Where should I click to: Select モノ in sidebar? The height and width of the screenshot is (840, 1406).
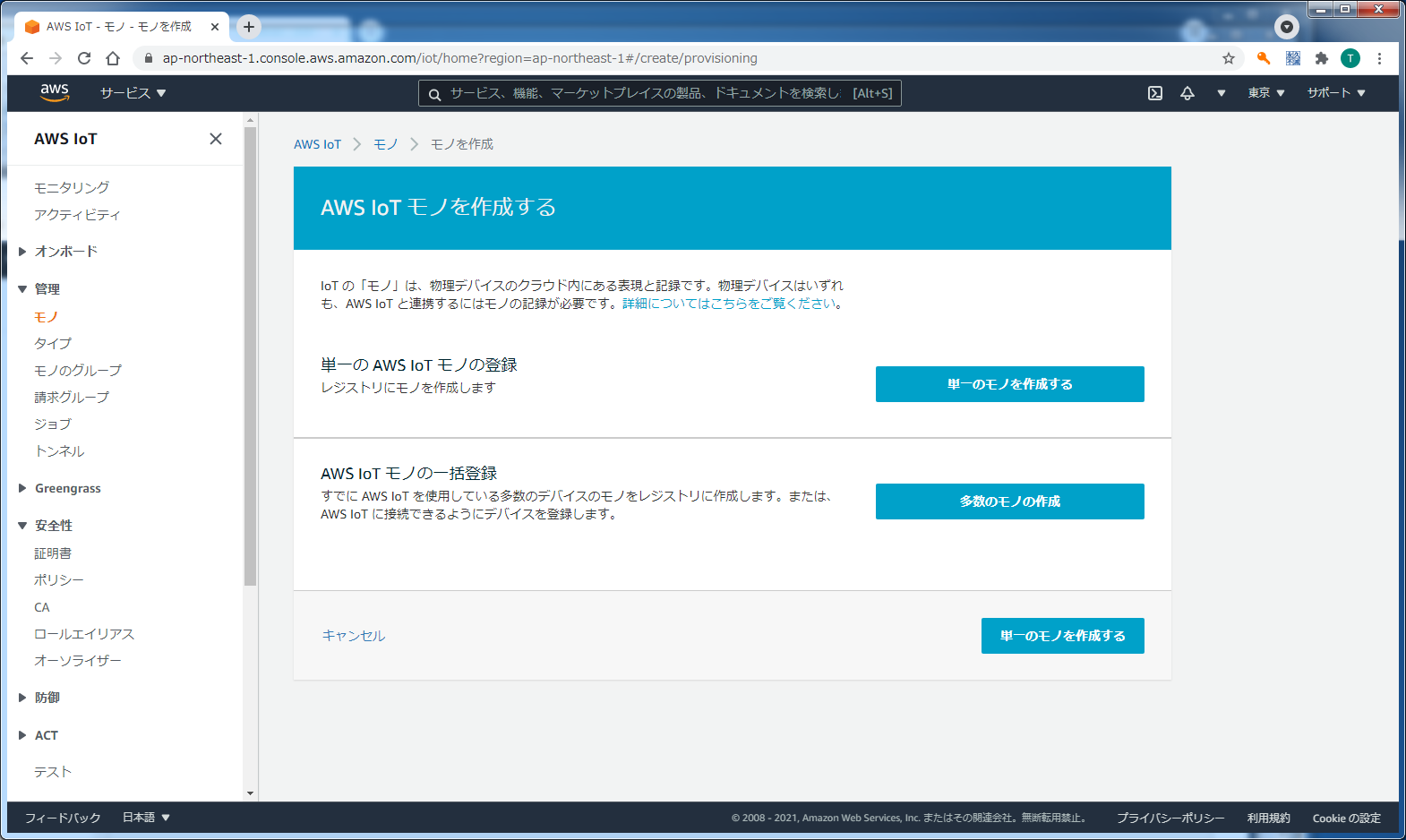click(46, 317)
